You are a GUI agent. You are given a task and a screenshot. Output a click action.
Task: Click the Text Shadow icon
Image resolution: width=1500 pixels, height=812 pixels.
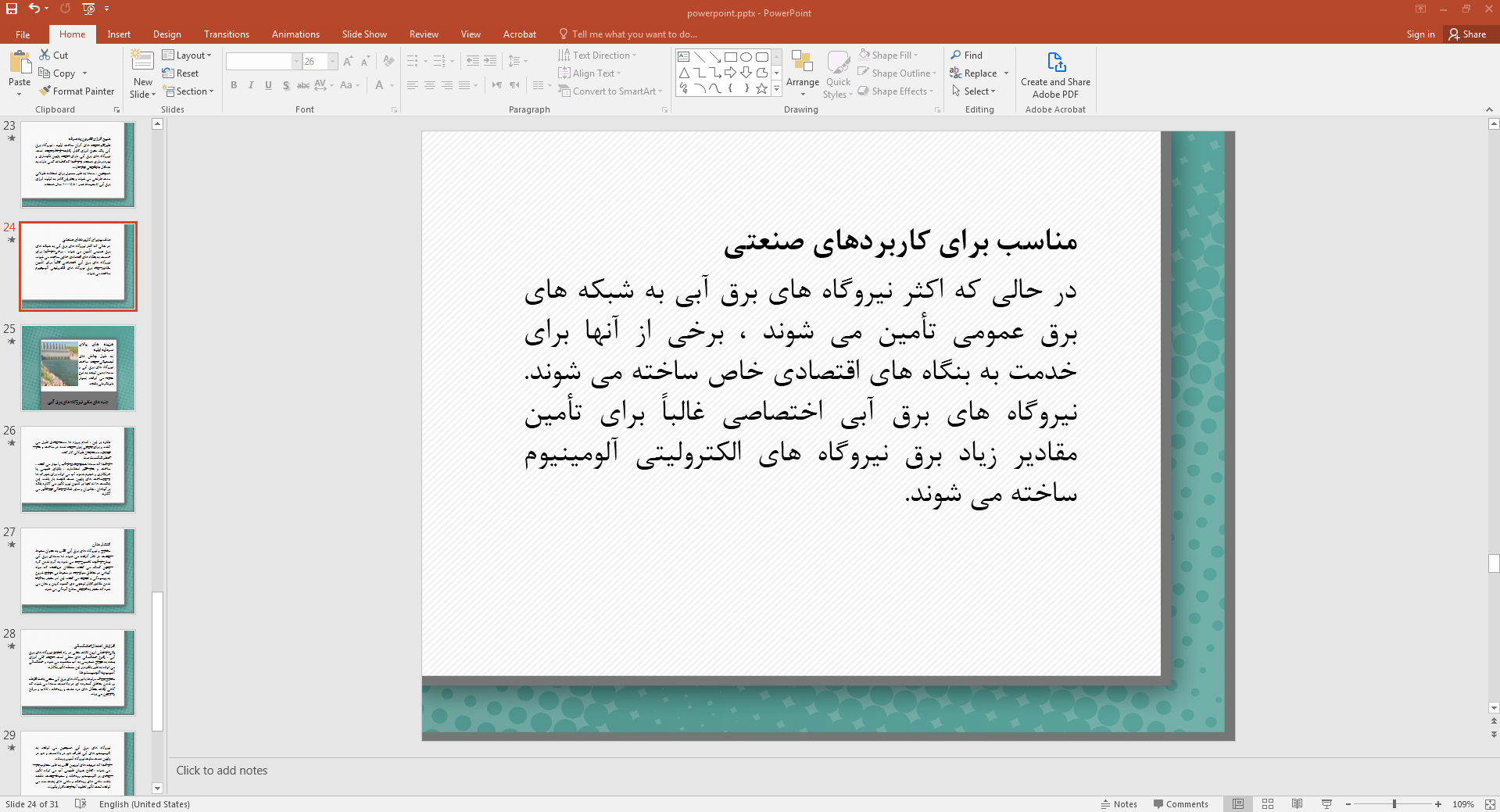point(286,85)
